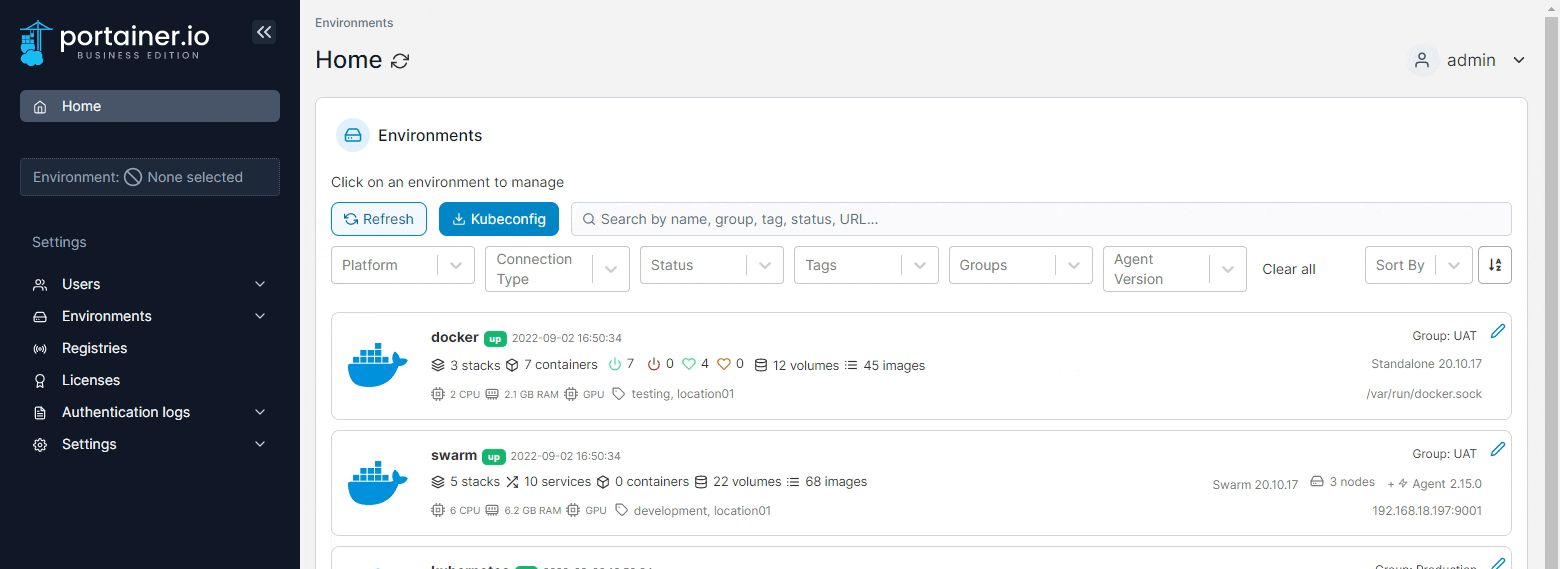The image size is (1560, 569).
Task: Click the refresh icon beside Home title
Action: (400, 61)
